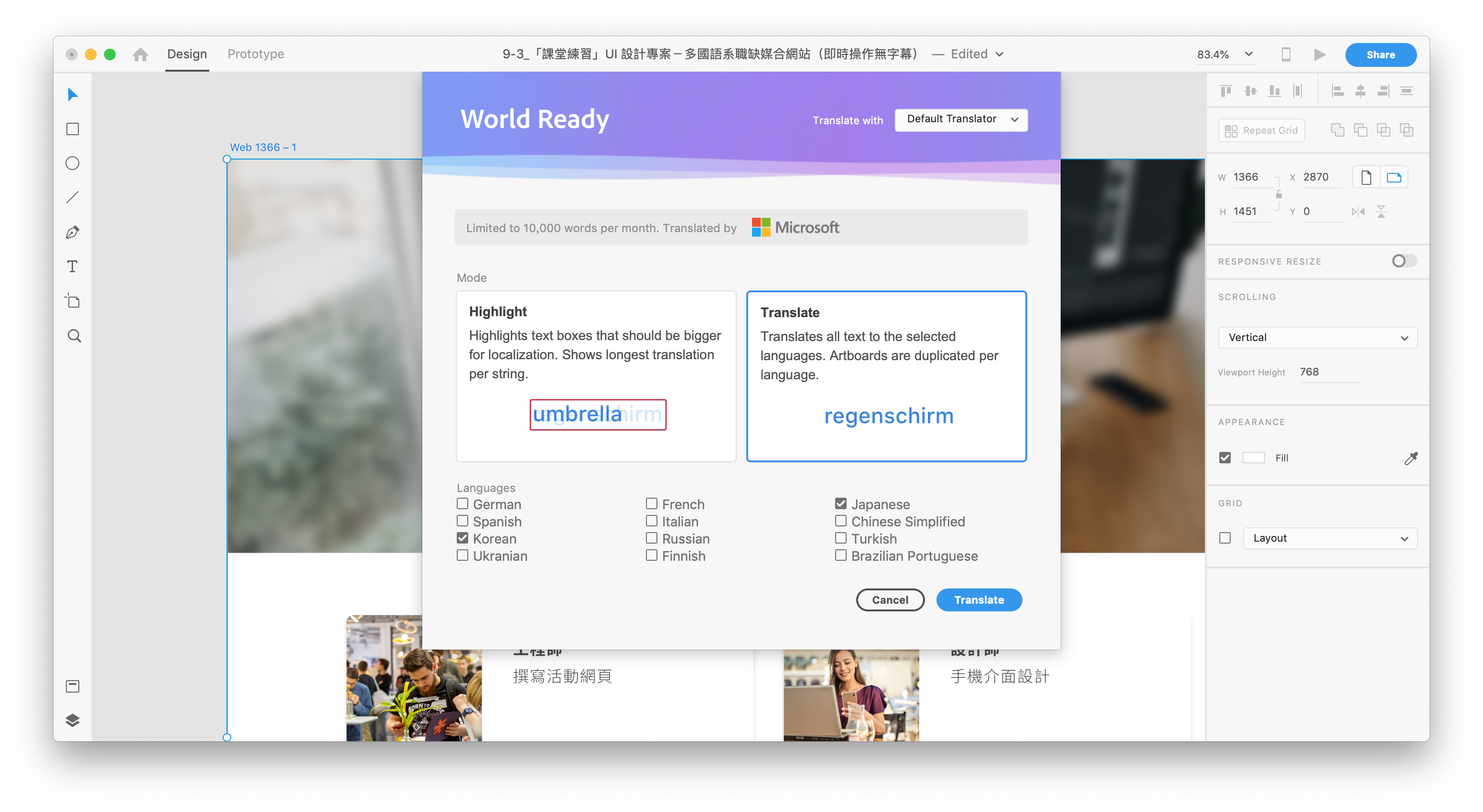The image size is (1483, 812).
Task: Click the Share button
Action: tap(1381, 54)
